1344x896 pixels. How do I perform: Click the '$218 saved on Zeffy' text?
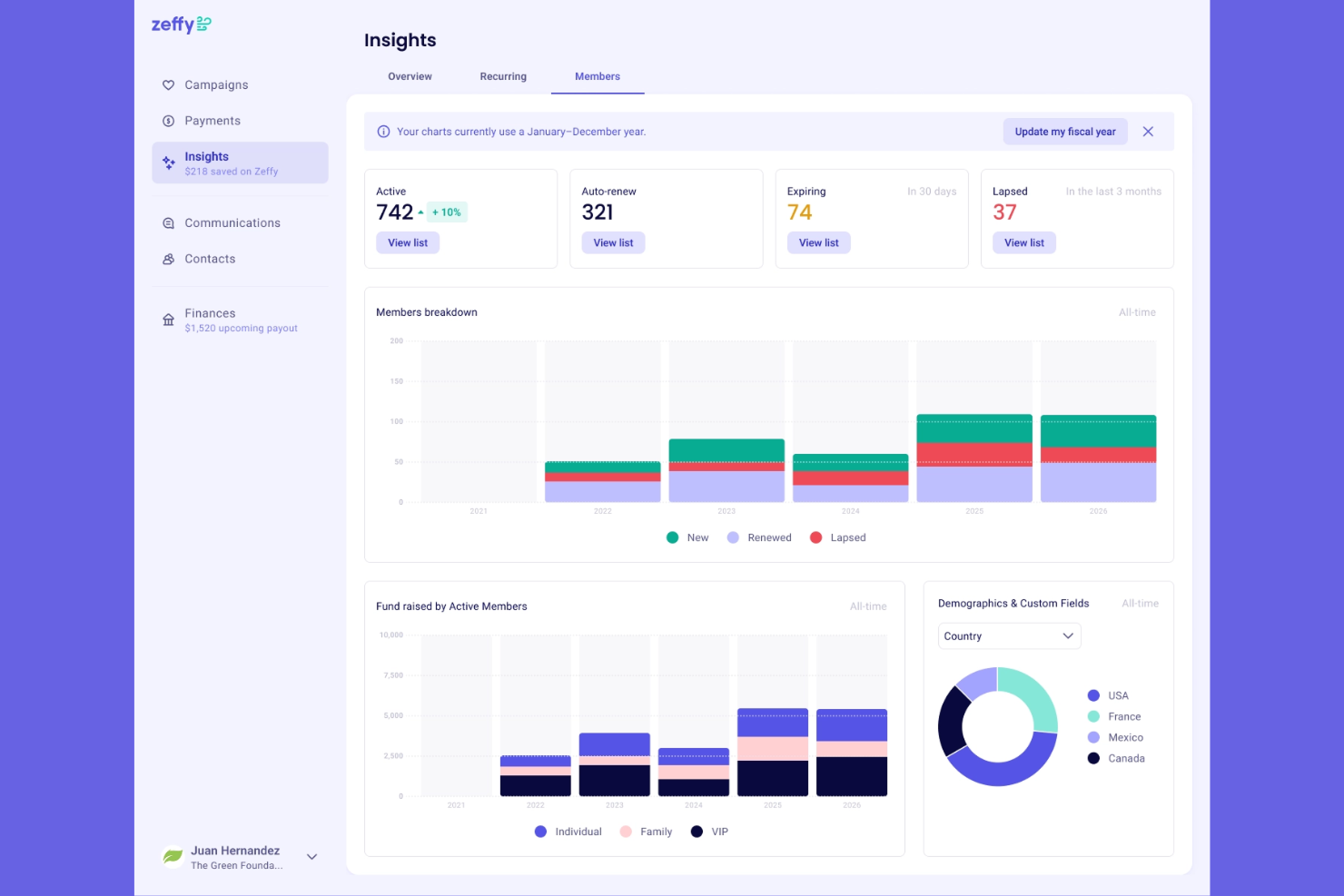click(232, 172)
